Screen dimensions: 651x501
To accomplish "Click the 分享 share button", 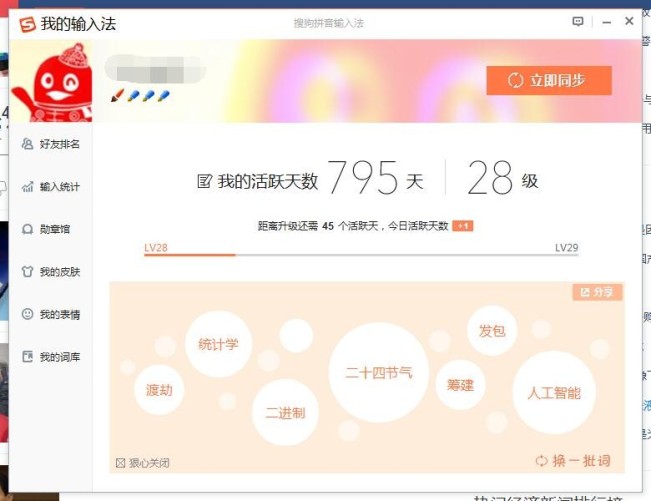I will (x=597, y=292).
